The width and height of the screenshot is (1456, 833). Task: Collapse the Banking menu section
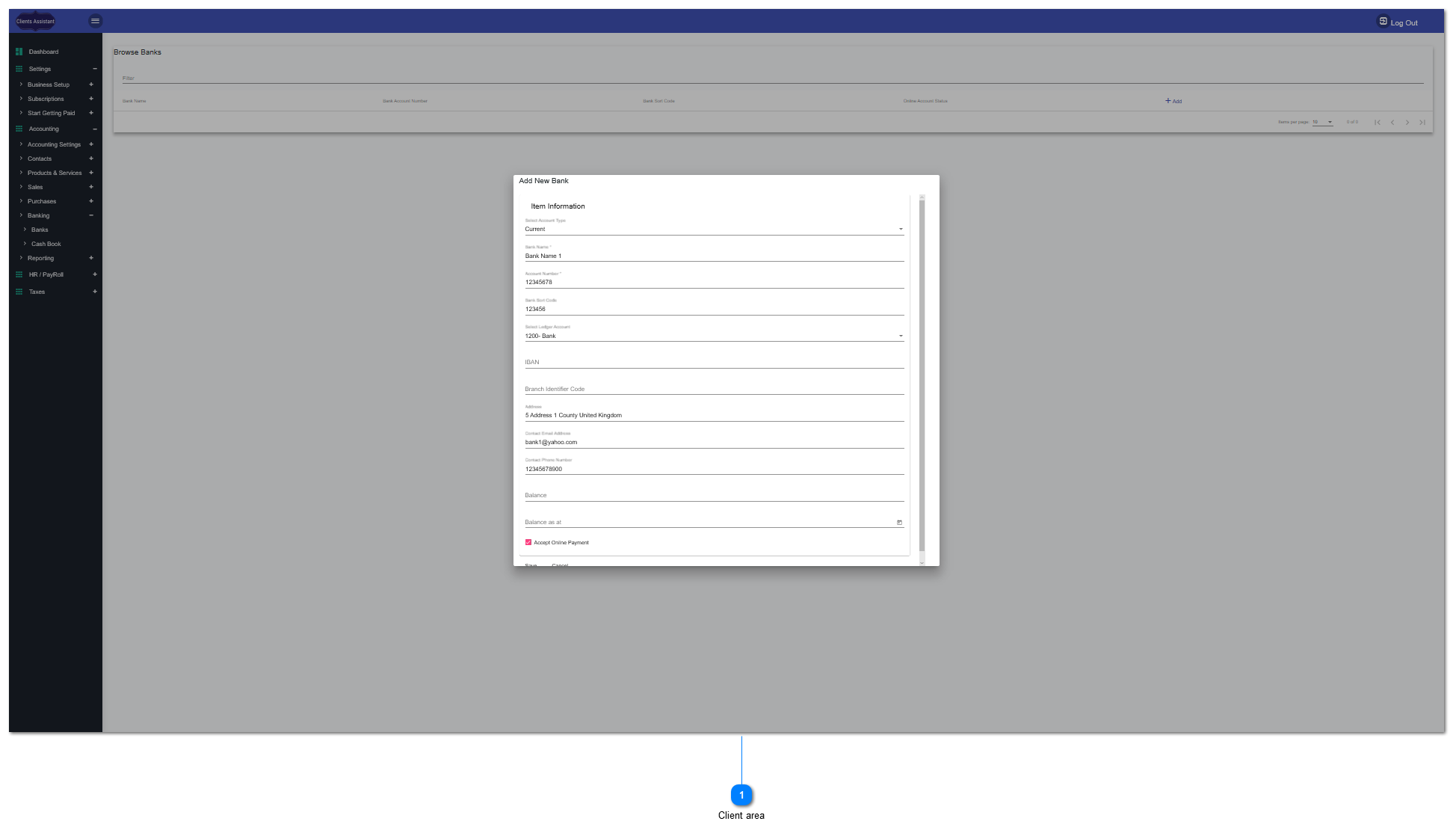(x=91, y=215)
